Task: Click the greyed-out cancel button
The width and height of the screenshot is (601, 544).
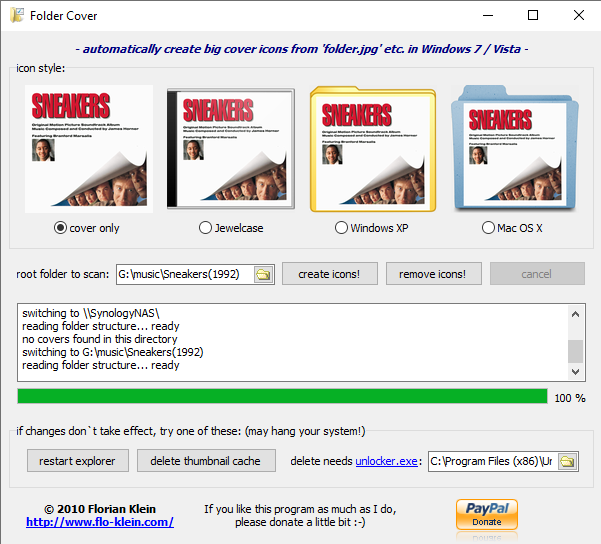Action: pos(537,274)
